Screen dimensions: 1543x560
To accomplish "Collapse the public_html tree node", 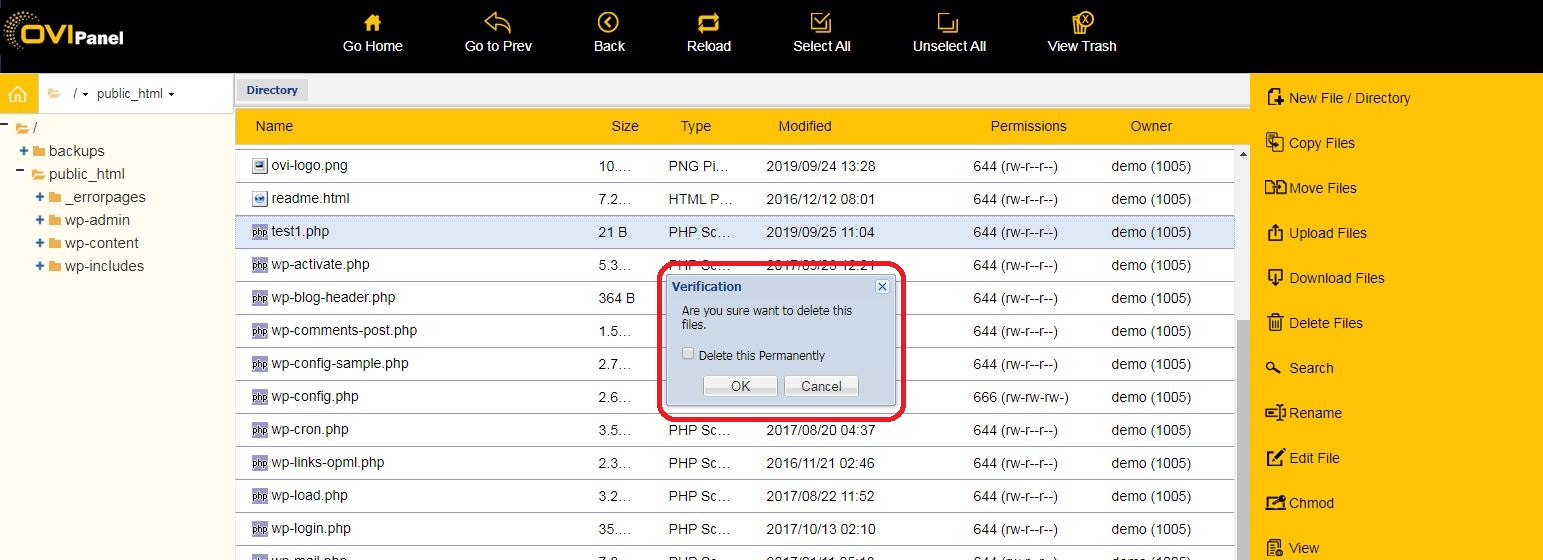I will tap(20, 174).
